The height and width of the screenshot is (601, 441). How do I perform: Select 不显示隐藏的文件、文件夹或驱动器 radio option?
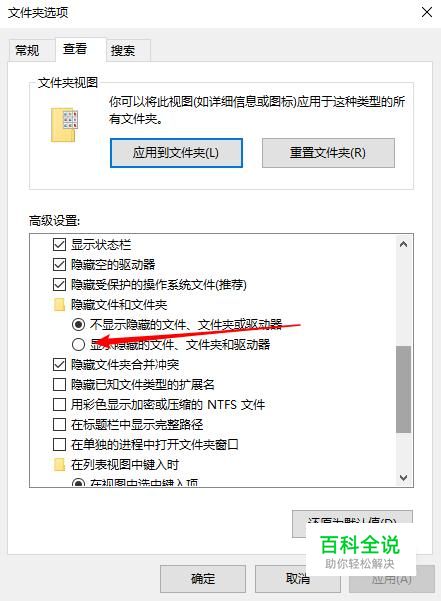click(x=78, y=325)
